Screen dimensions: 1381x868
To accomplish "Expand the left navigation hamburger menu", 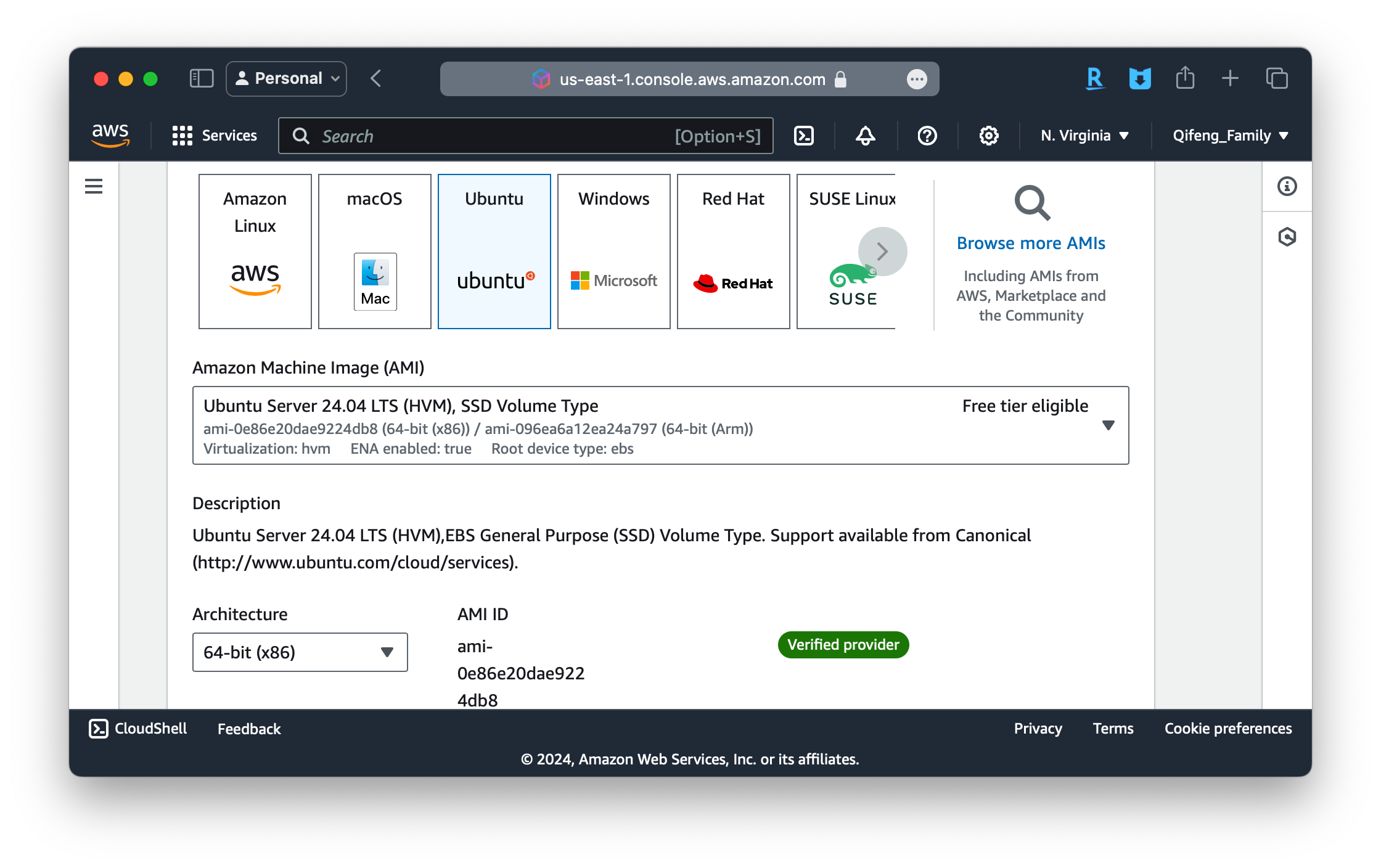I will [x=94, y=186].
